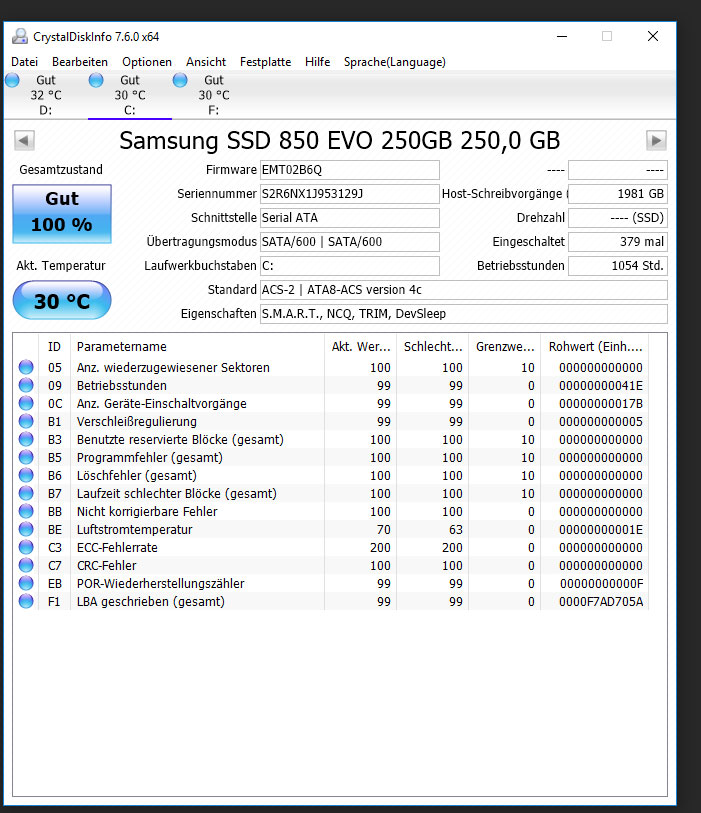This screenshot has height=813, width=701.
Task: Click Drehzahl value ---- (SSD)
Action: (x=618, y=218)
